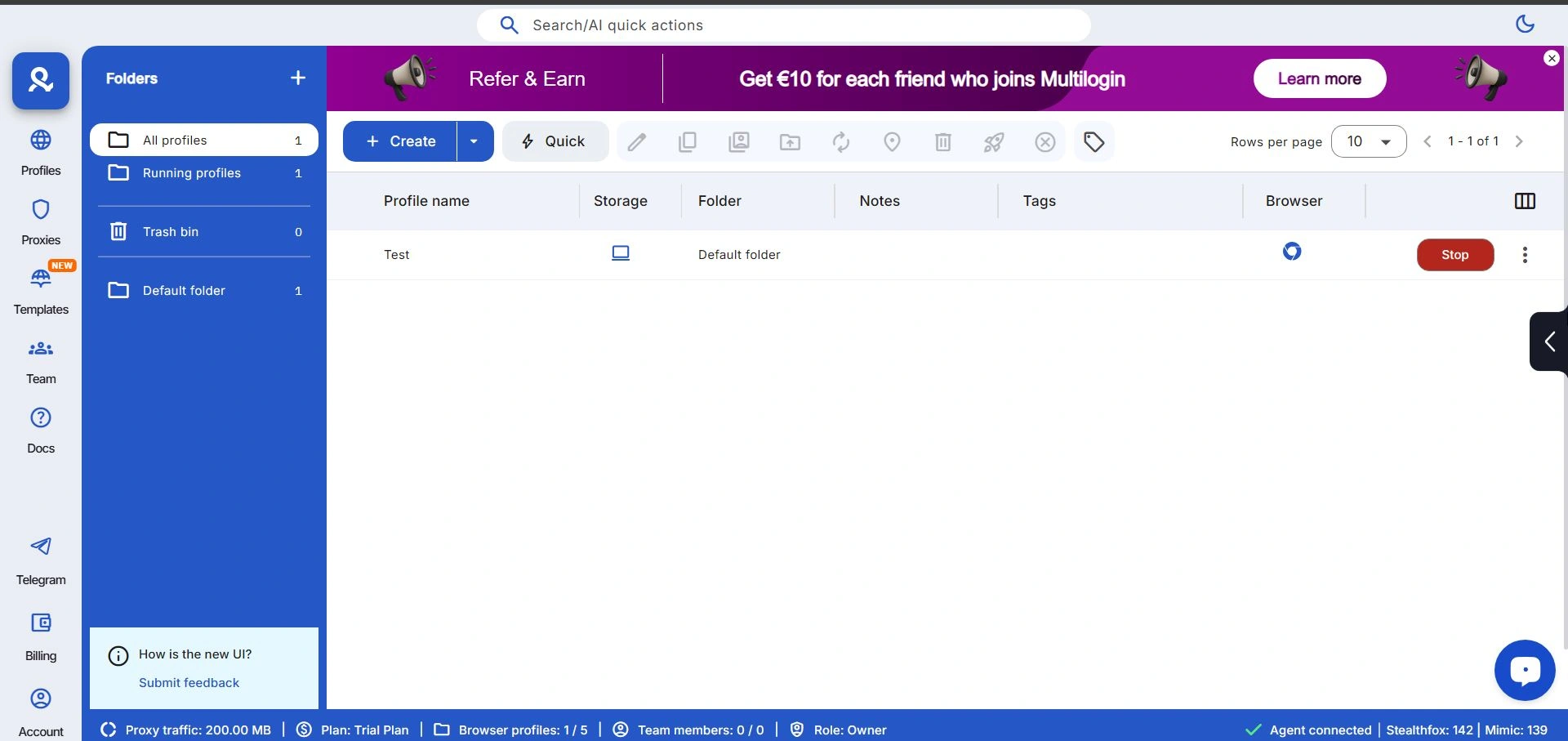Toggle dark mode with moon icon
Image resolution: width=1568 pixels, height=741 pixels.
click(1525, 25)
